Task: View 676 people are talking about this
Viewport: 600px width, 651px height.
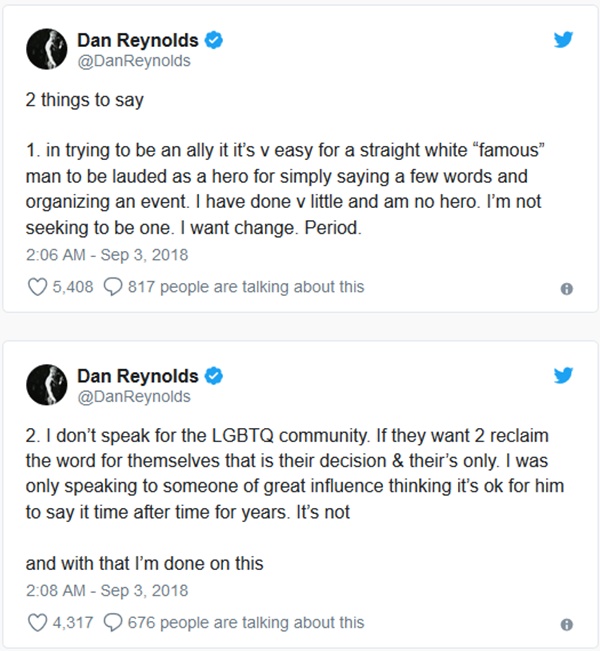Action: [246, 622]
